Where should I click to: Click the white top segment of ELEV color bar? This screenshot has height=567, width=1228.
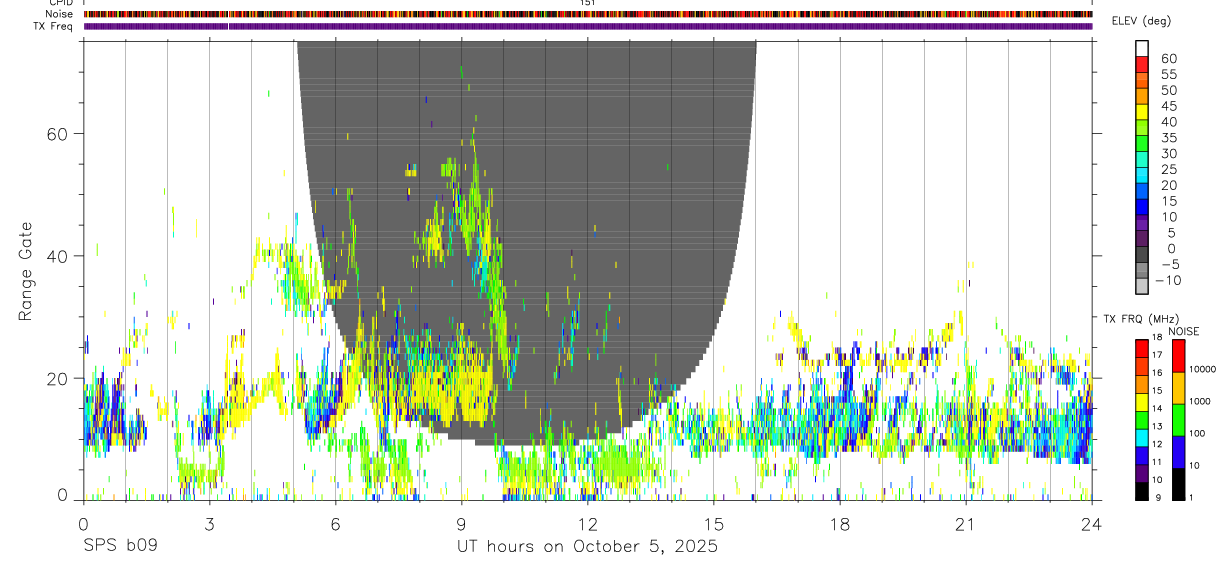[x=1142, y=47]
